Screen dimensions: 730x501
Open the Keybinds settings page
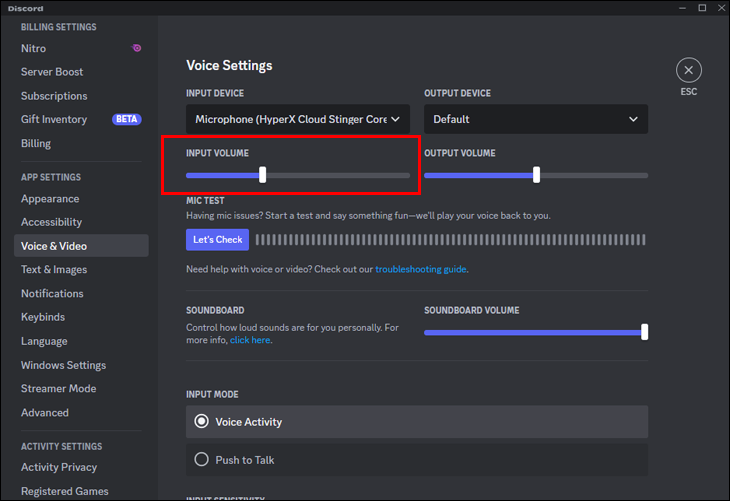43,317
